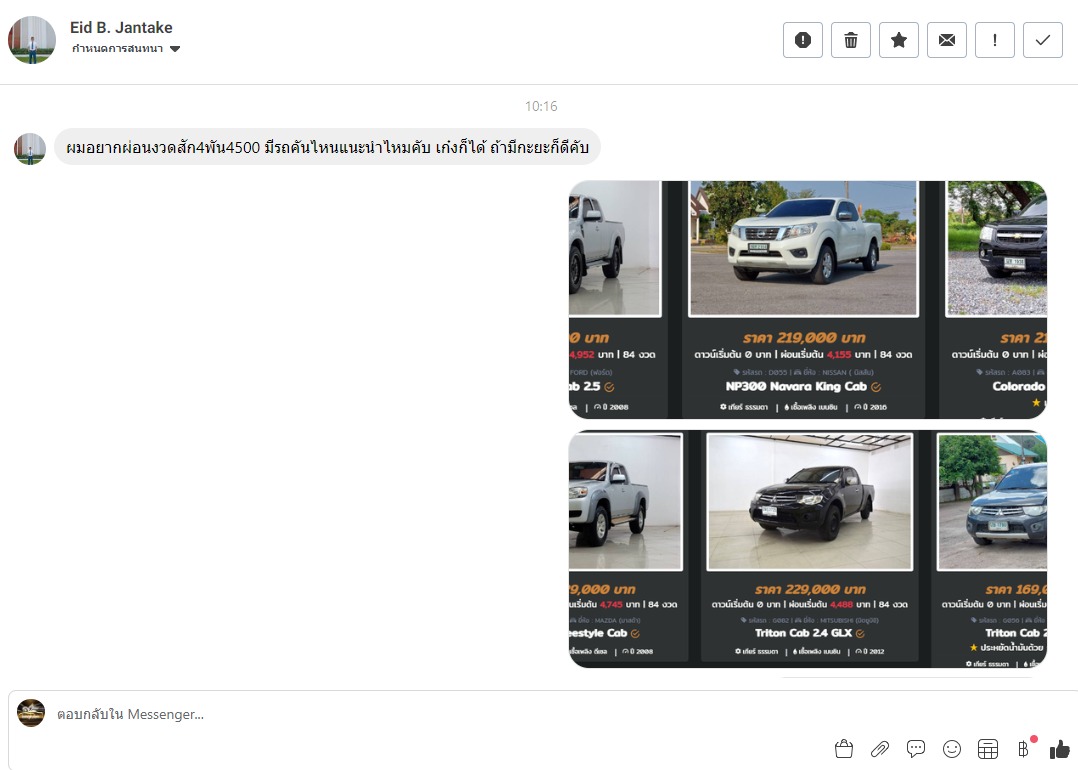The height and width of the screenshot is (770, 1078).
Task: Click the customer's message bubble about installments
Action: click(x=327, y=148)
